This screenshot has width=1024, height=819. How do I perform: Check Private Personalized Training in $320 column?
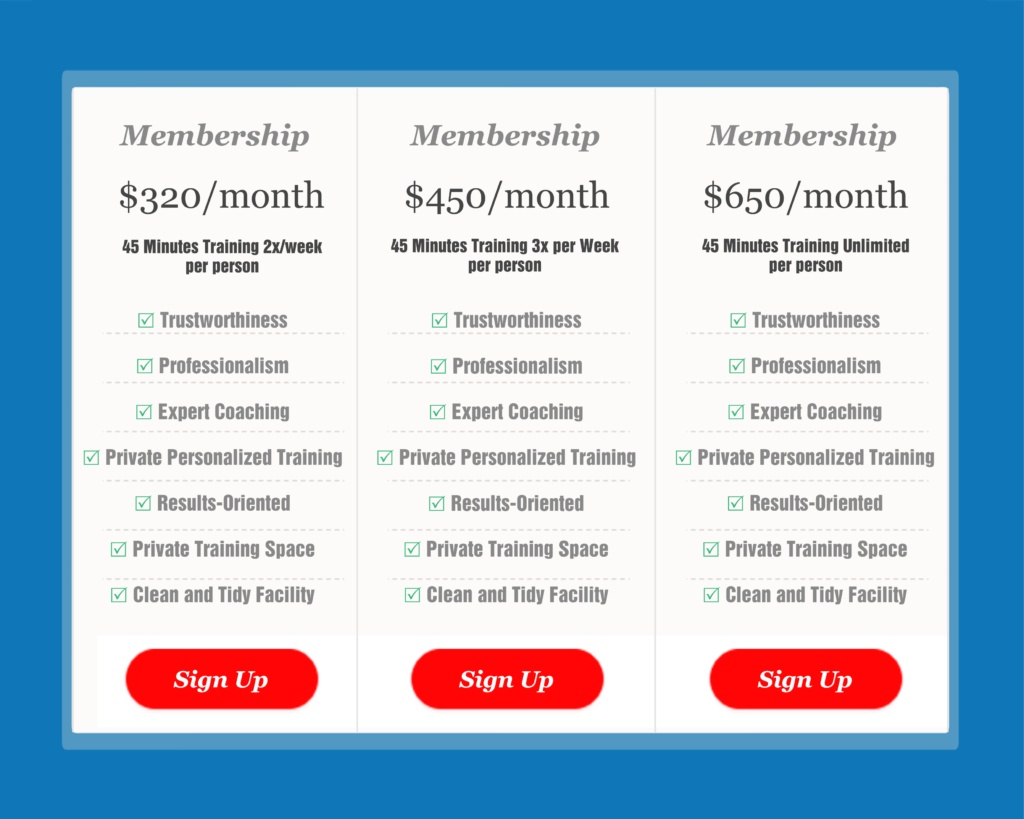click(x=90, y=458)
